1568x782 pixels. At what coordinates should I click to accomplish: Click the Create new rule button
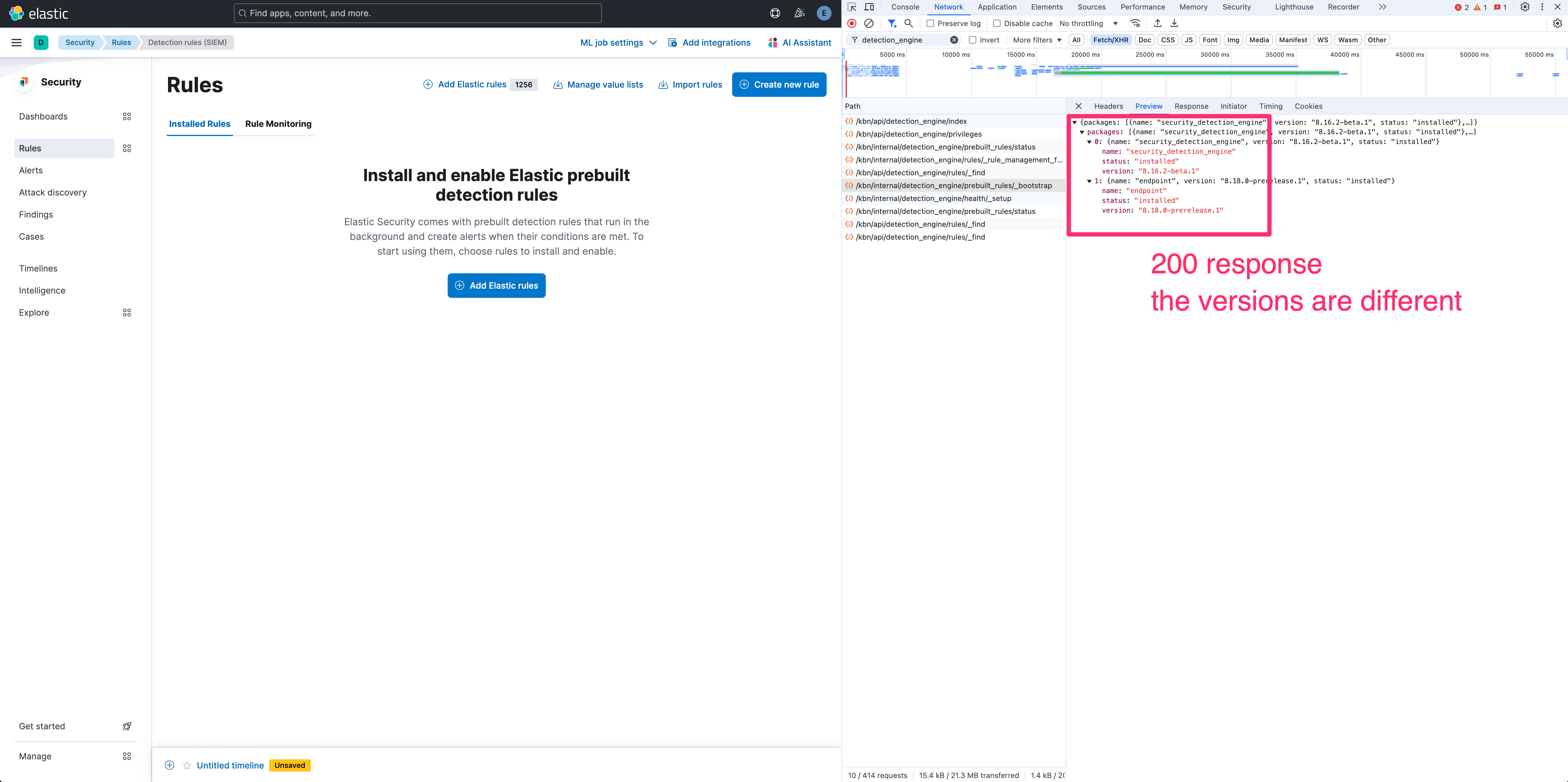coord(778,85)
